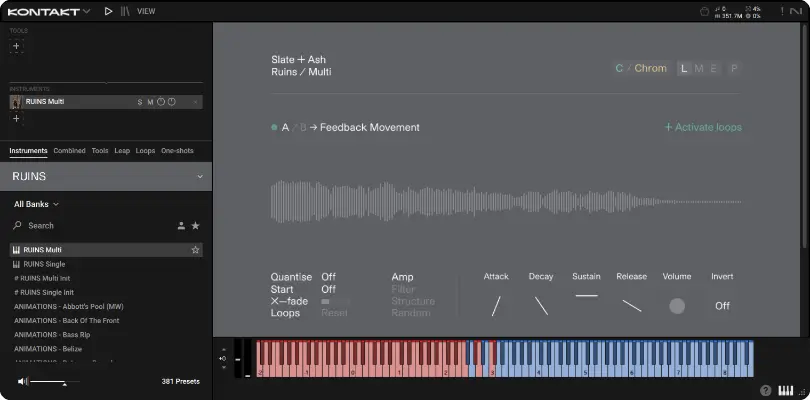810x400 pixels.
Task: Open the All Banks dropdown
Action: [x=36, y=204]
